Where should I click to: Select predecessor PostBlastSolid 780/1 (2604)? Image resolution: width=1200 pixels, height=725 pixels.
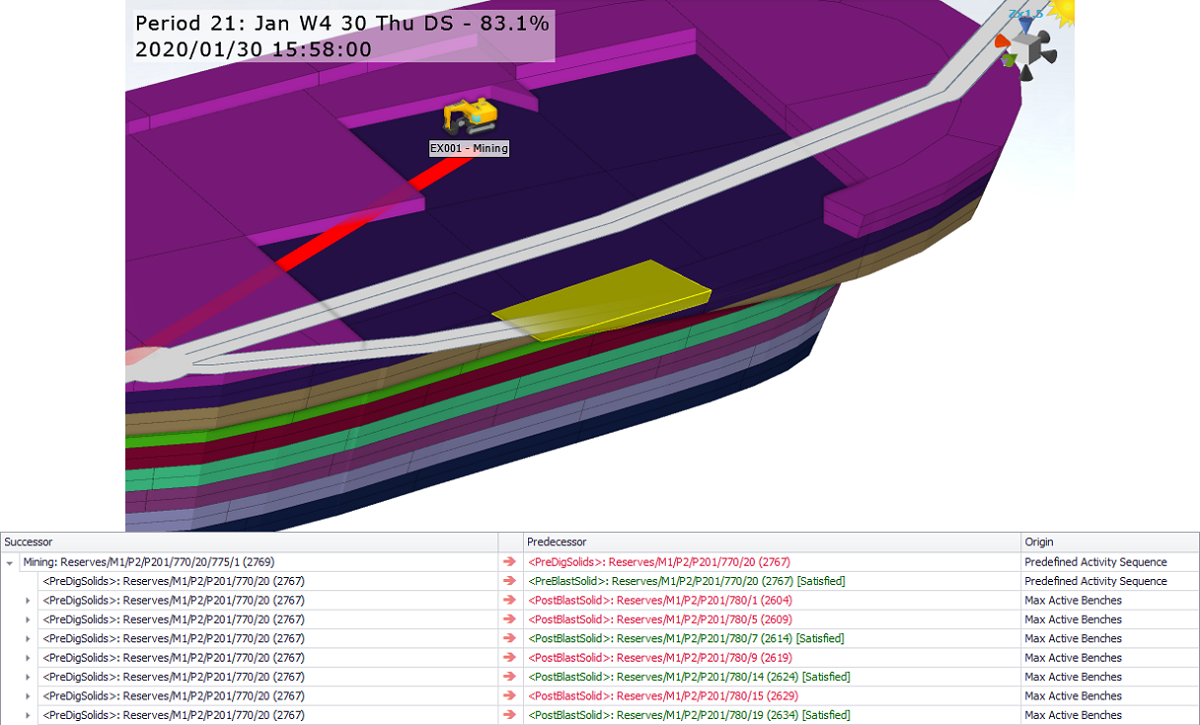click(x=660, y=600)
